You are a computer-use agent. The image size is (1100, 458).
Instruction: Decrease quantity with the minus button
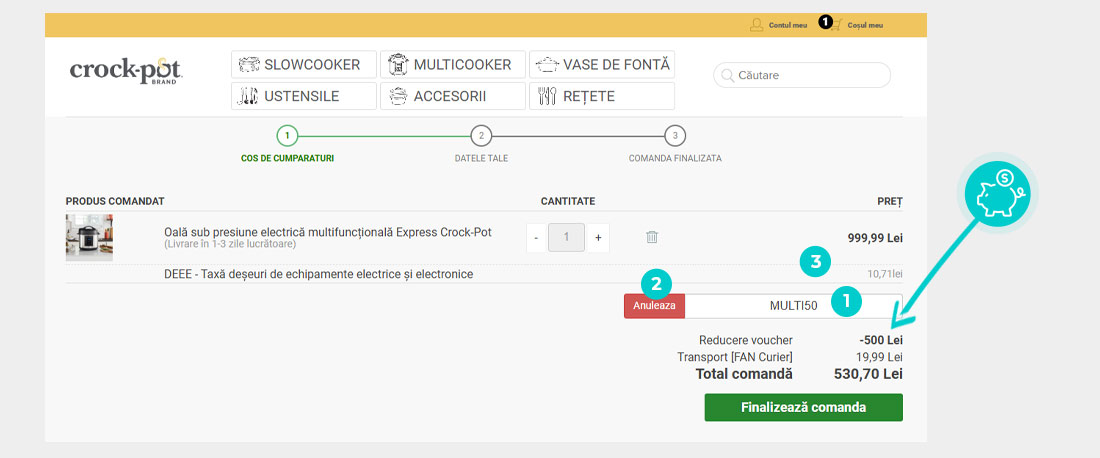pos(536,238)
